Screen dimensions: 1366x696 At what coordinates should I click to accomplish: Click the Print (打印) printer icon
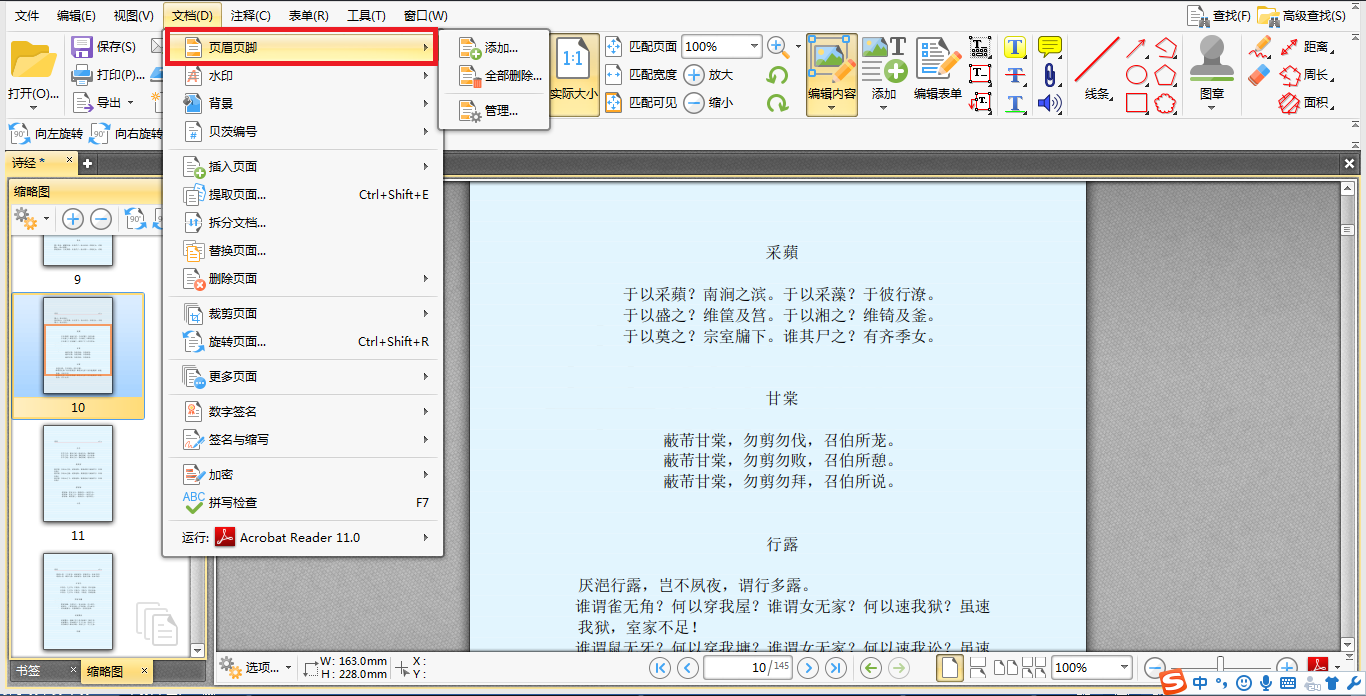(81, 74)
